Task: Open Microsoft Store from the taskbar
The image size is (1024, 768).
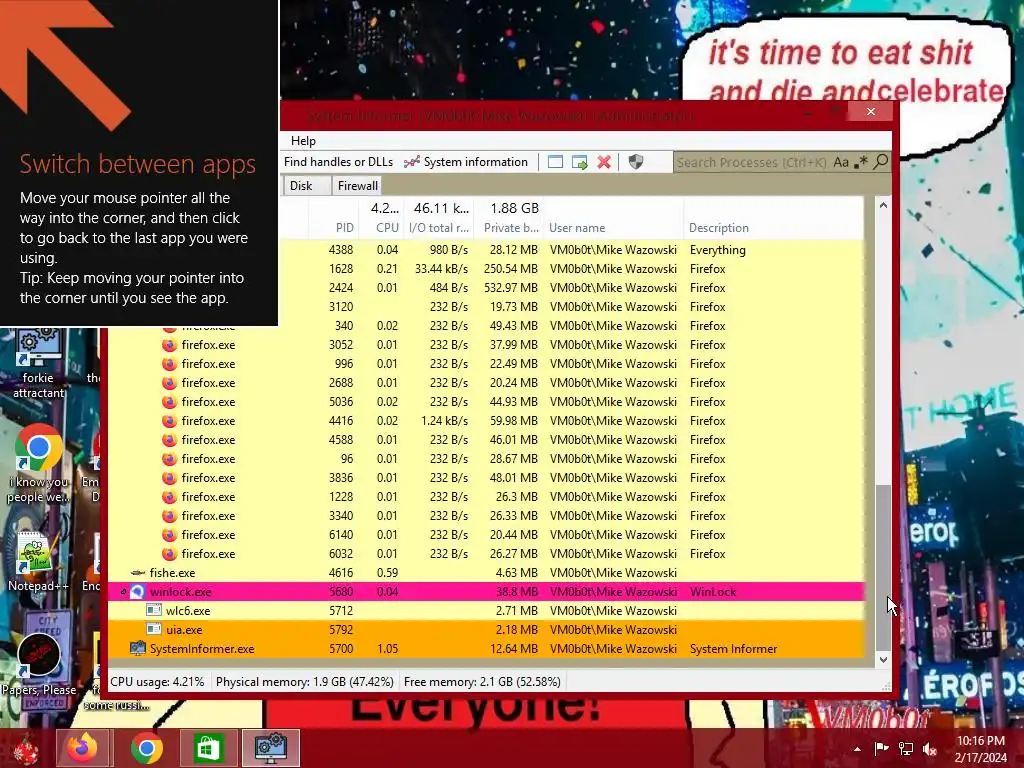Action: [x=208, y=748]
